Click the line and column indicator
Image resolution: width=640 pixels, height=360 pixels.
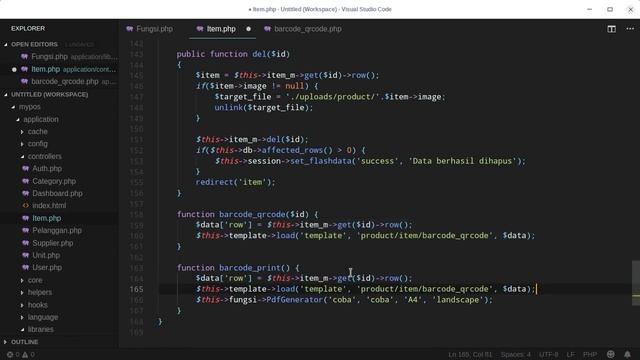tap(470, 355)
